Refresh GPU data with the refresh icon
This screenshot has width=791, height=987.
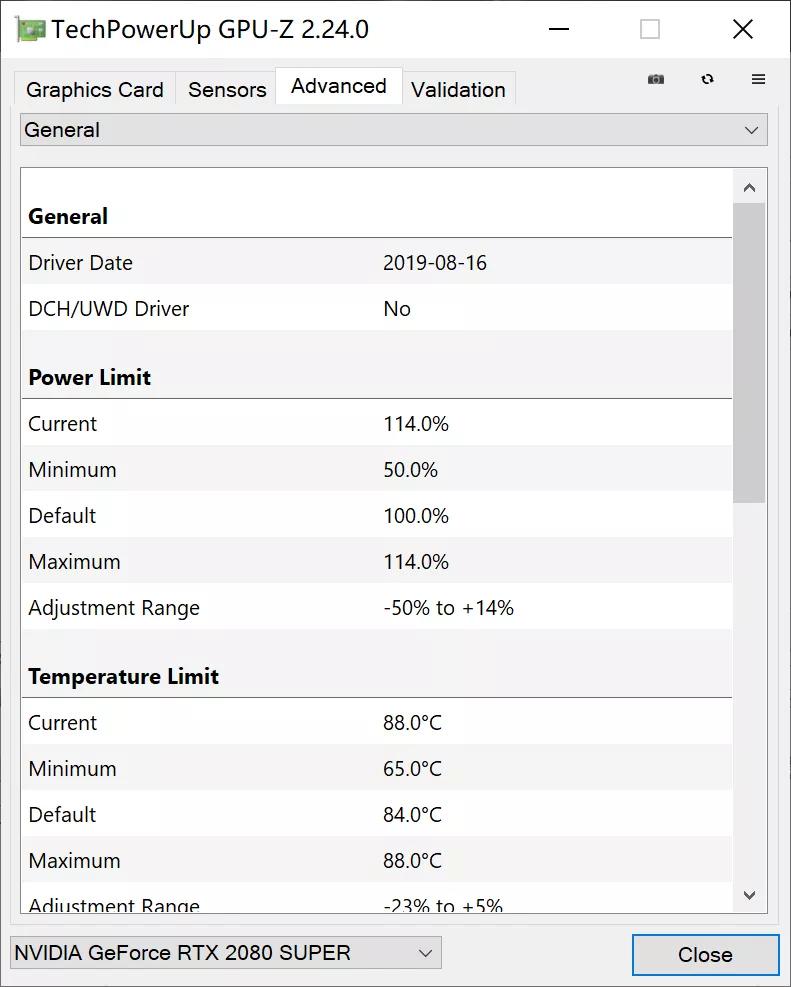[707, 79]
